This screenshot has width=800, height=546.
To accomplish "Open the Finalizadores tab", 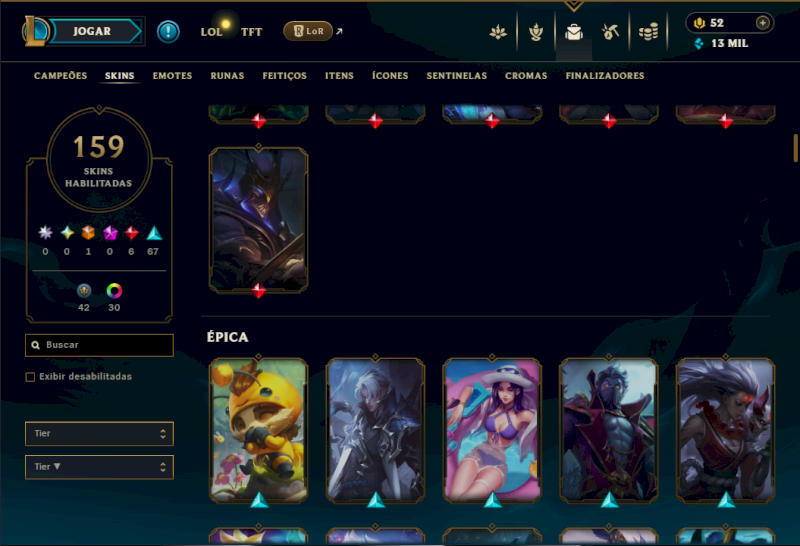I will click(x=605, y=76).
